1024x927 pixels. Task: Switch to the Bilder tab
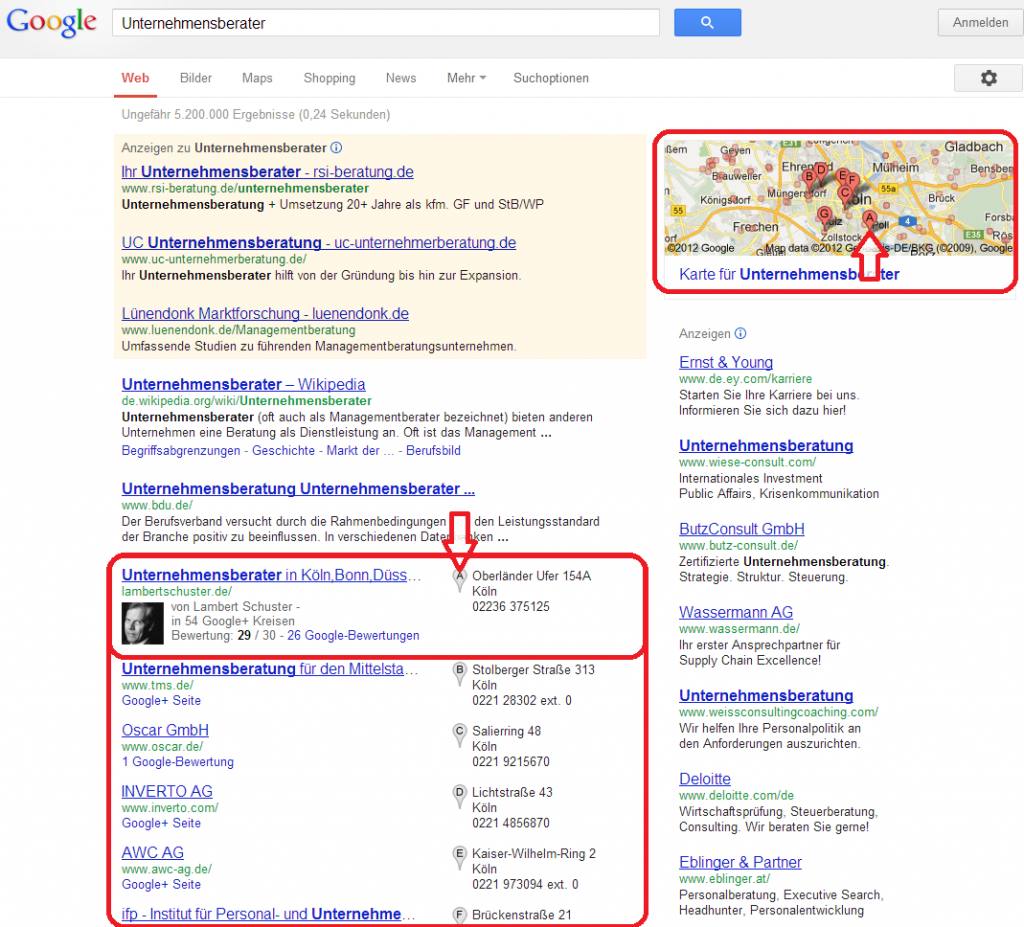coord(196,78)
